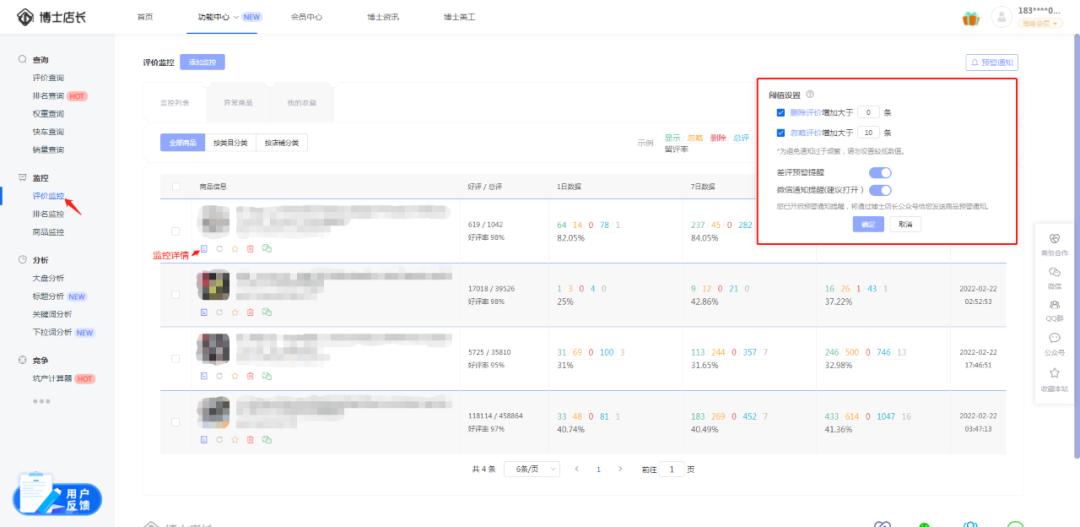Image resolution: width=1080 pixels, height=527 pixels.
Task: Star the third product row as favorite
Action: click(235, 375)
